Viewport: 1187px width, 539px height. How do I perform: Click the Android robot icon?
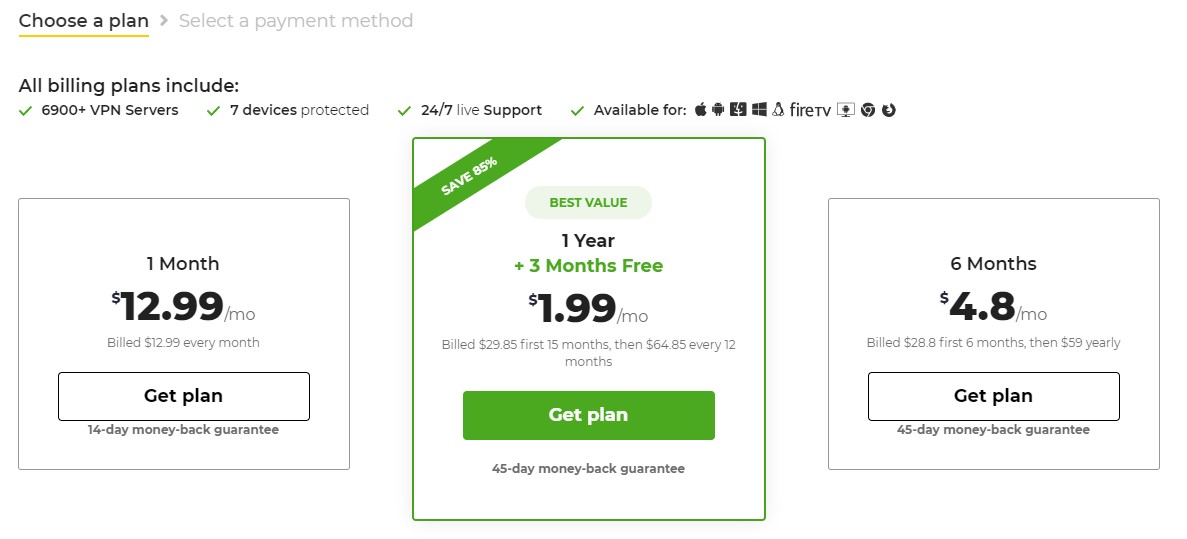coord(718,110)
